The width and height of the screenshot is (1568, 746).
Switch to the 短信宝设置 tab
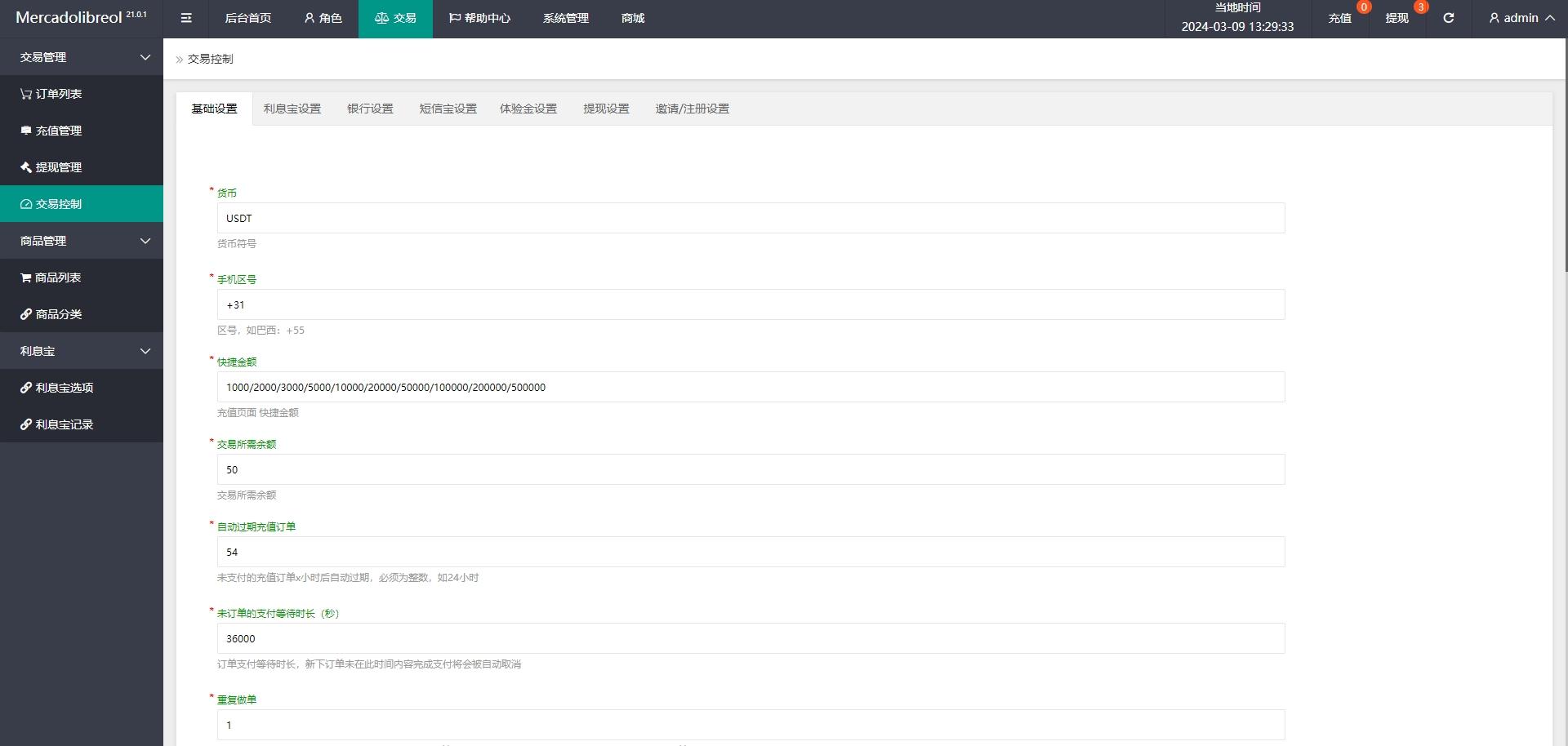coord(448,109)
